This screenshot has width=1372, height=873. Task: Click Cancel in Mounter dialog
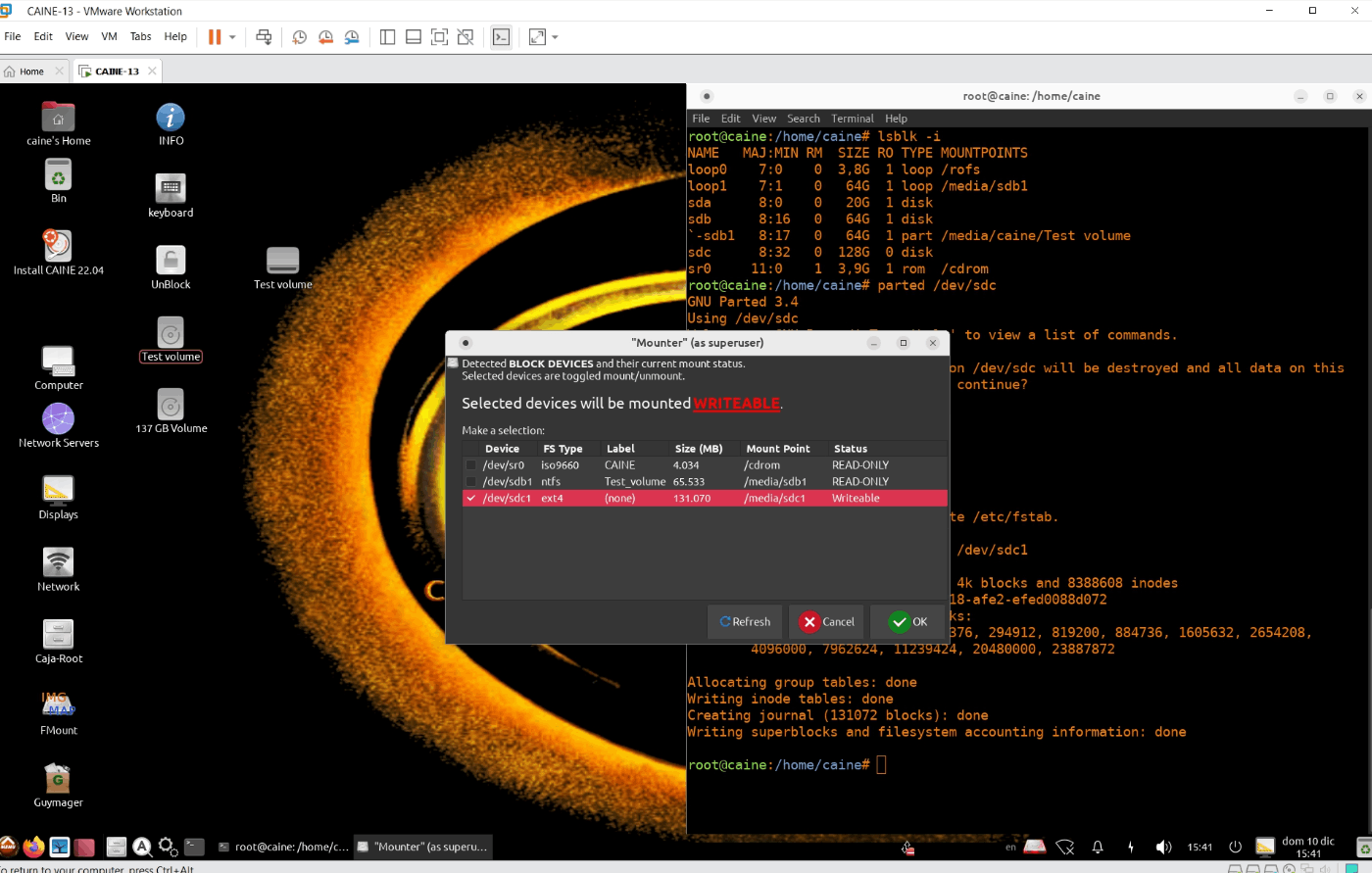(x=826, y=621)
